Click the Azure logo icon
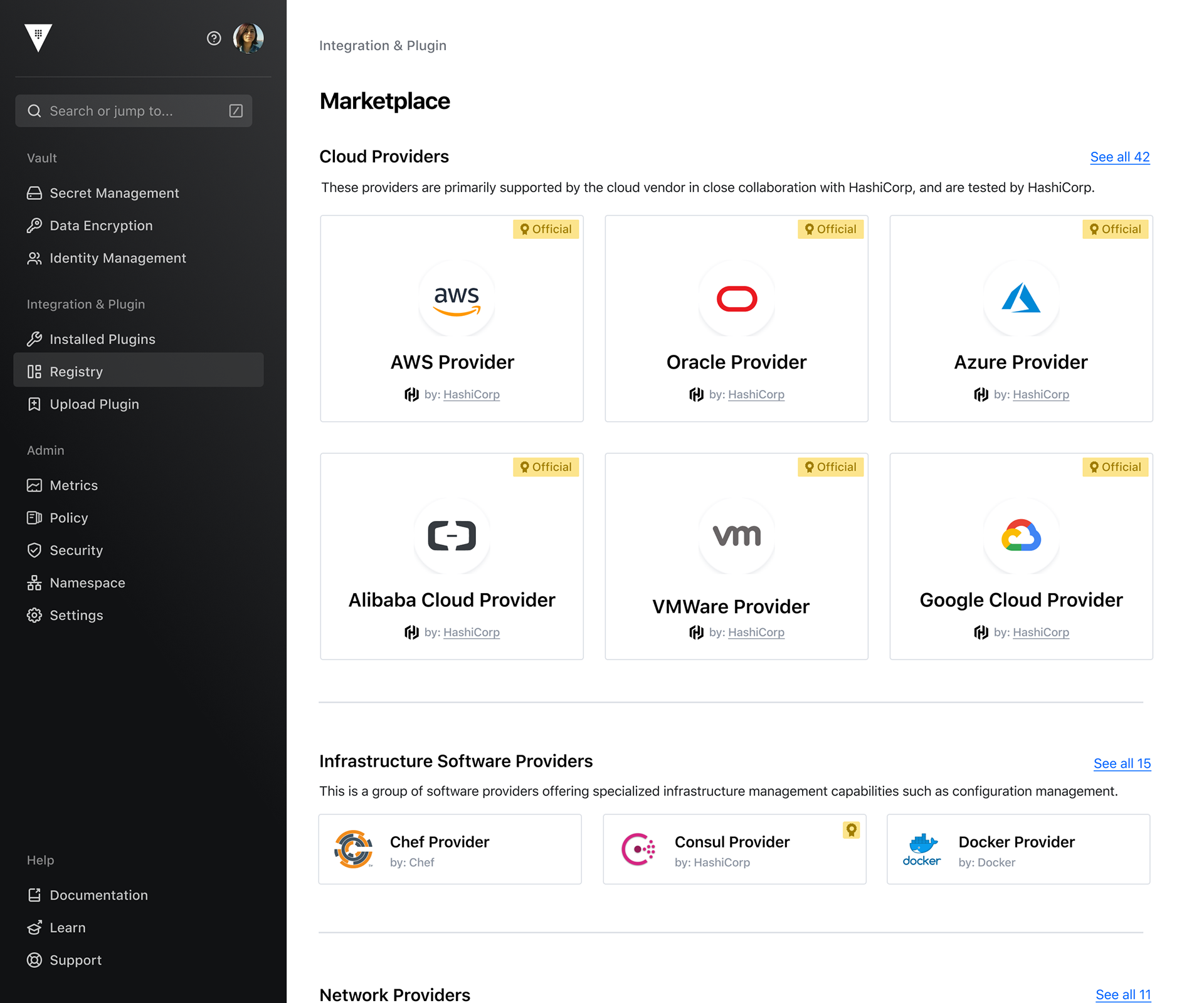 click(x=1021, y=299)
